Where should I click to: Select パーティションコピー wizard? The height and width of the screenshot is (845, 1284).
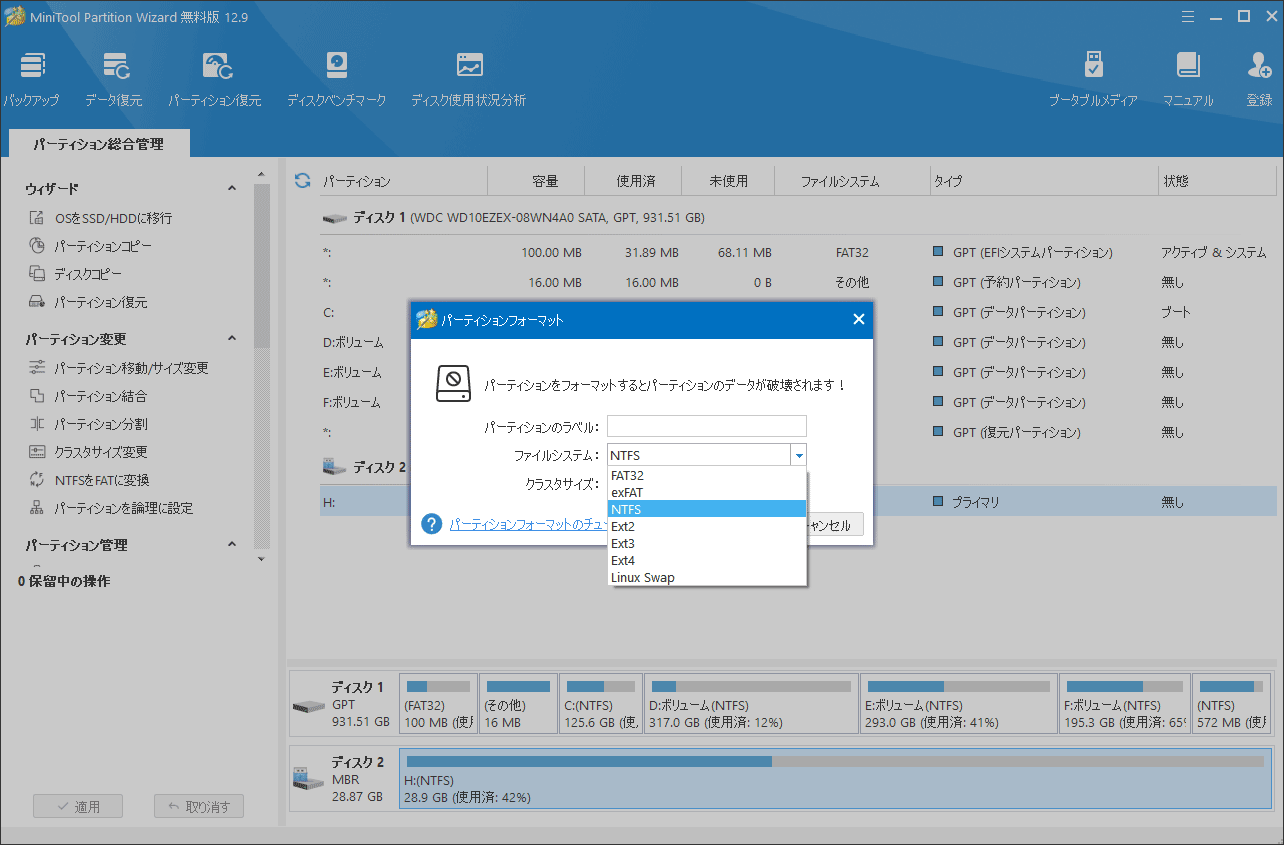(x=90, y=246)
